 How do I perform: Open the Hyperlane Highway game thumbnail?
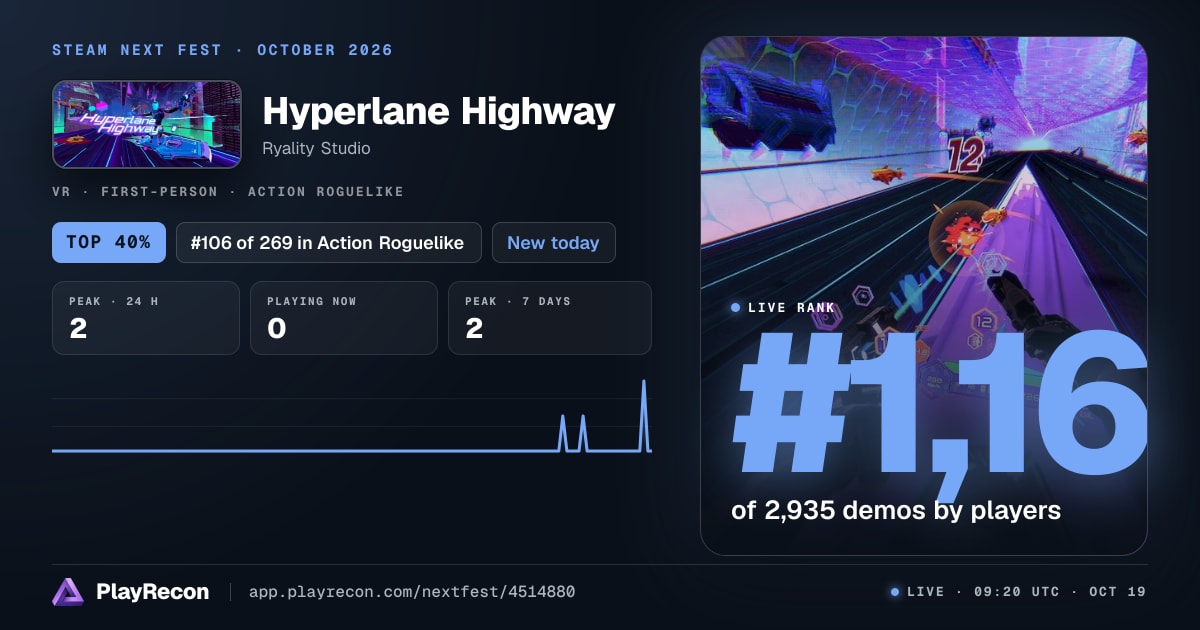[147, 124]
